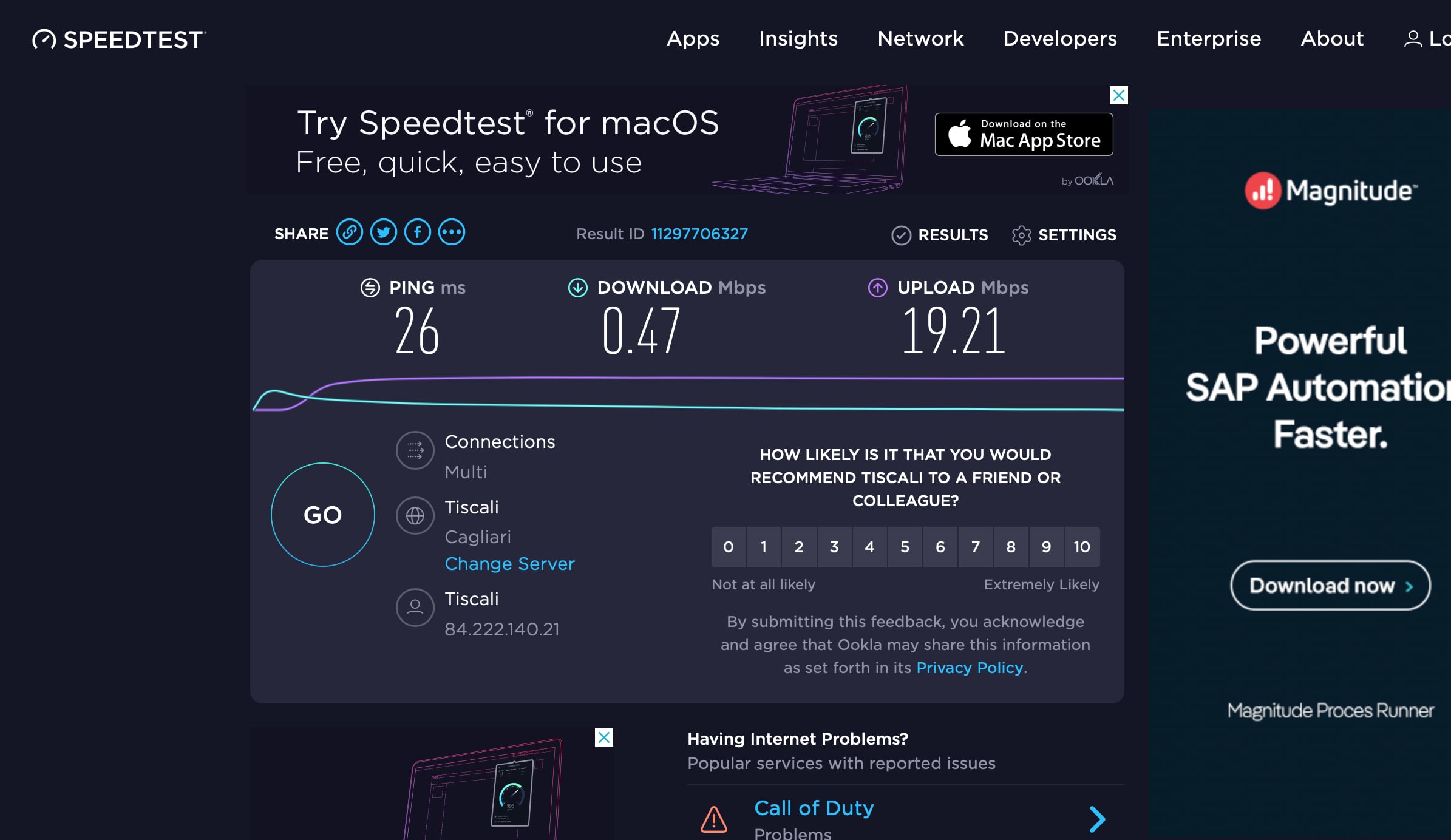Click the Settings gear icon

click(1021, 235)
